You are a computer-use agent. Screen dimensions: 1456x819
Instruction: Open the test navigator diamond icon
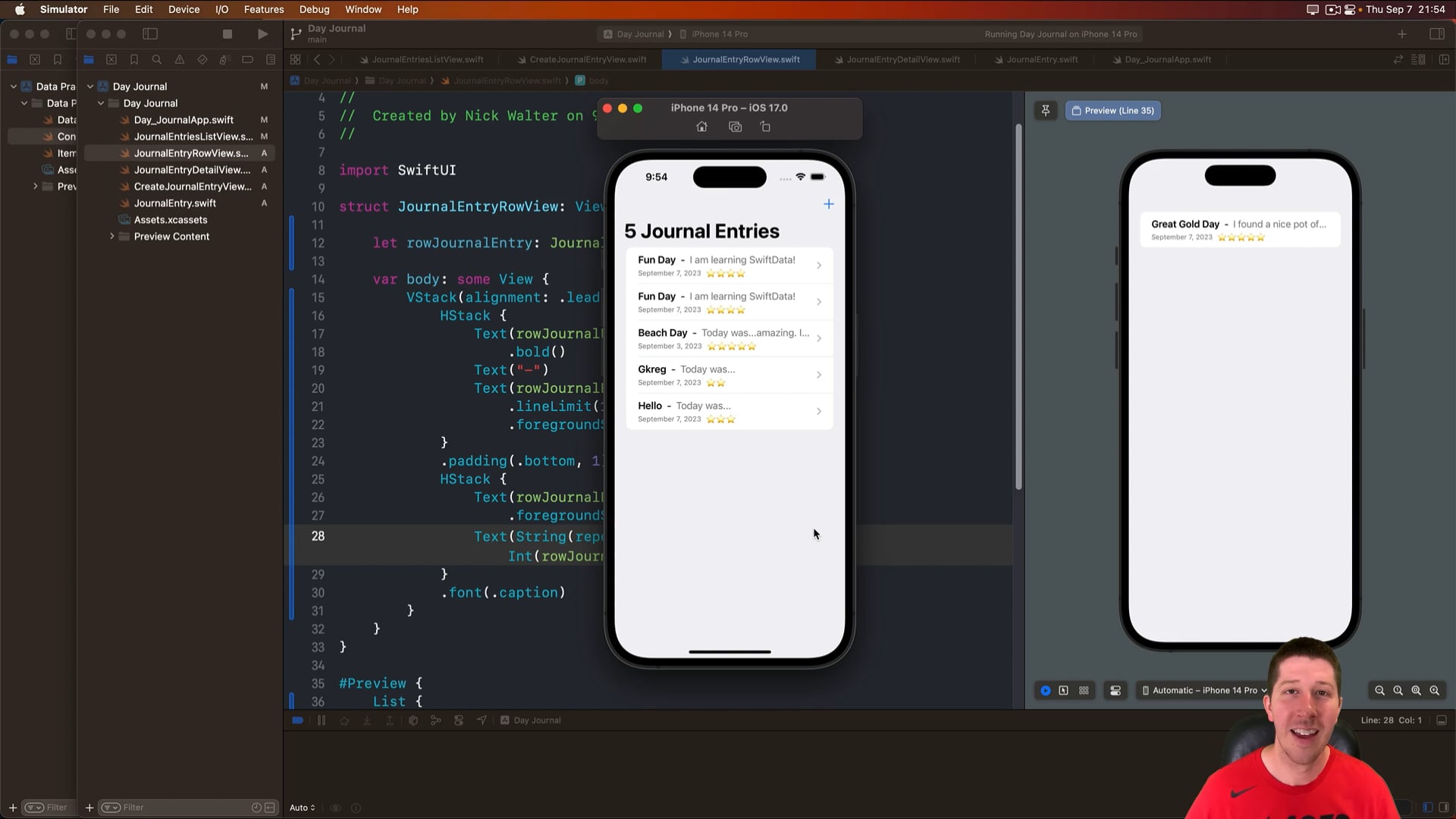tap(202, 60)
